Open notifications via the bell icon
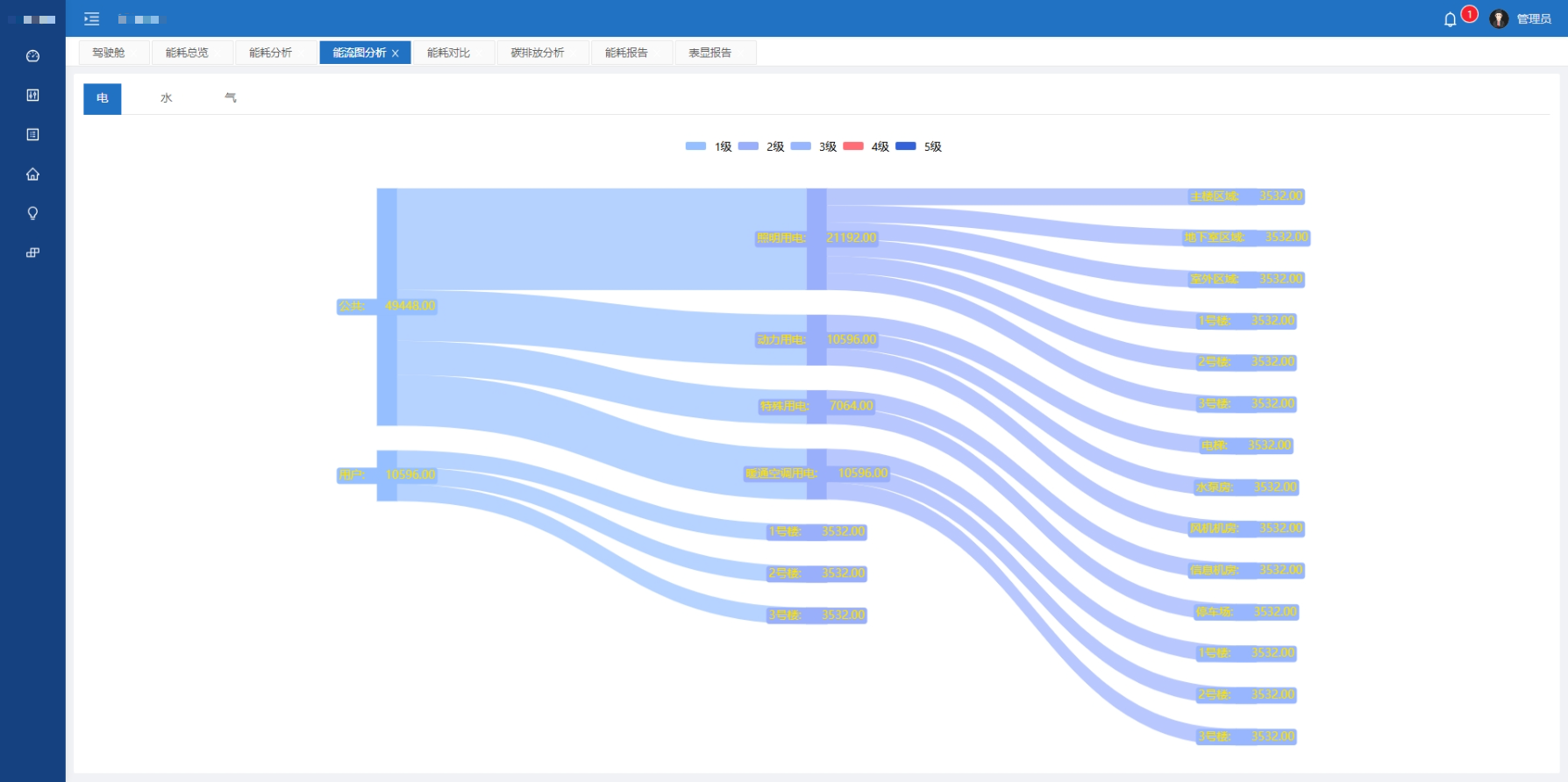Viewport: 1568px width, 782px height. point(1450,19)
